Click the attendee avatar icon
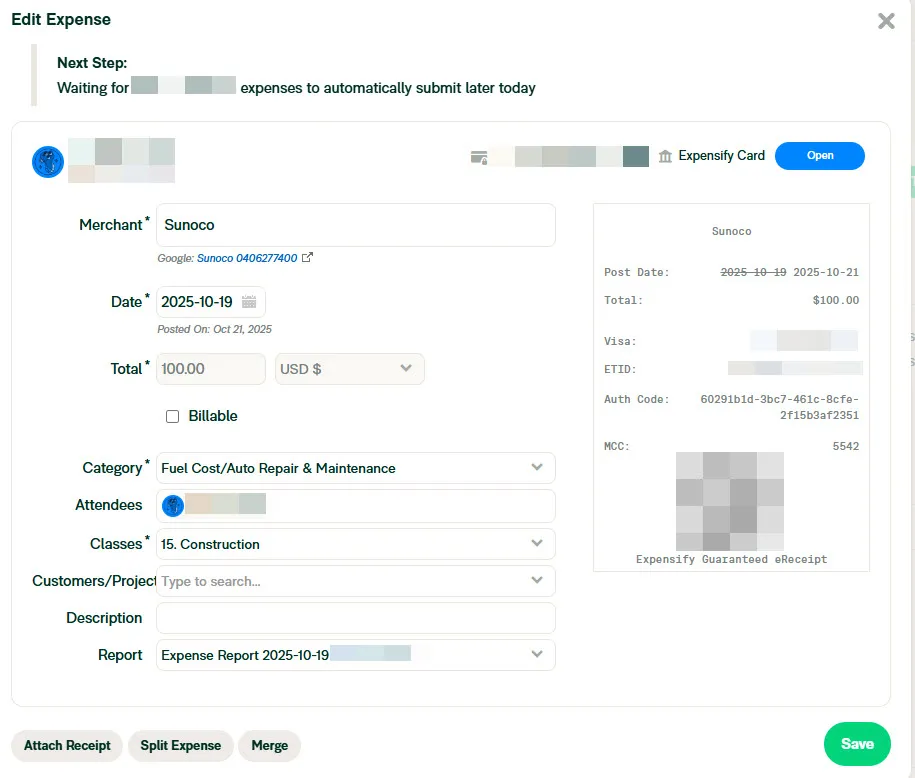 click(x=173, y=506)
